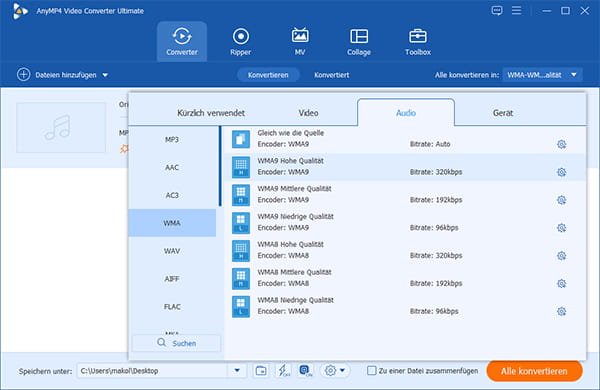Click the Suchen search field
This screenshot has height=390, width=600.
point(176,343)
